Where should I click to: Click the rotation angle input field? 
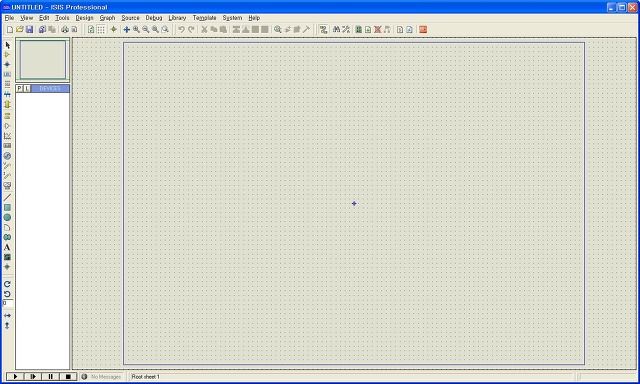[8, 303]
